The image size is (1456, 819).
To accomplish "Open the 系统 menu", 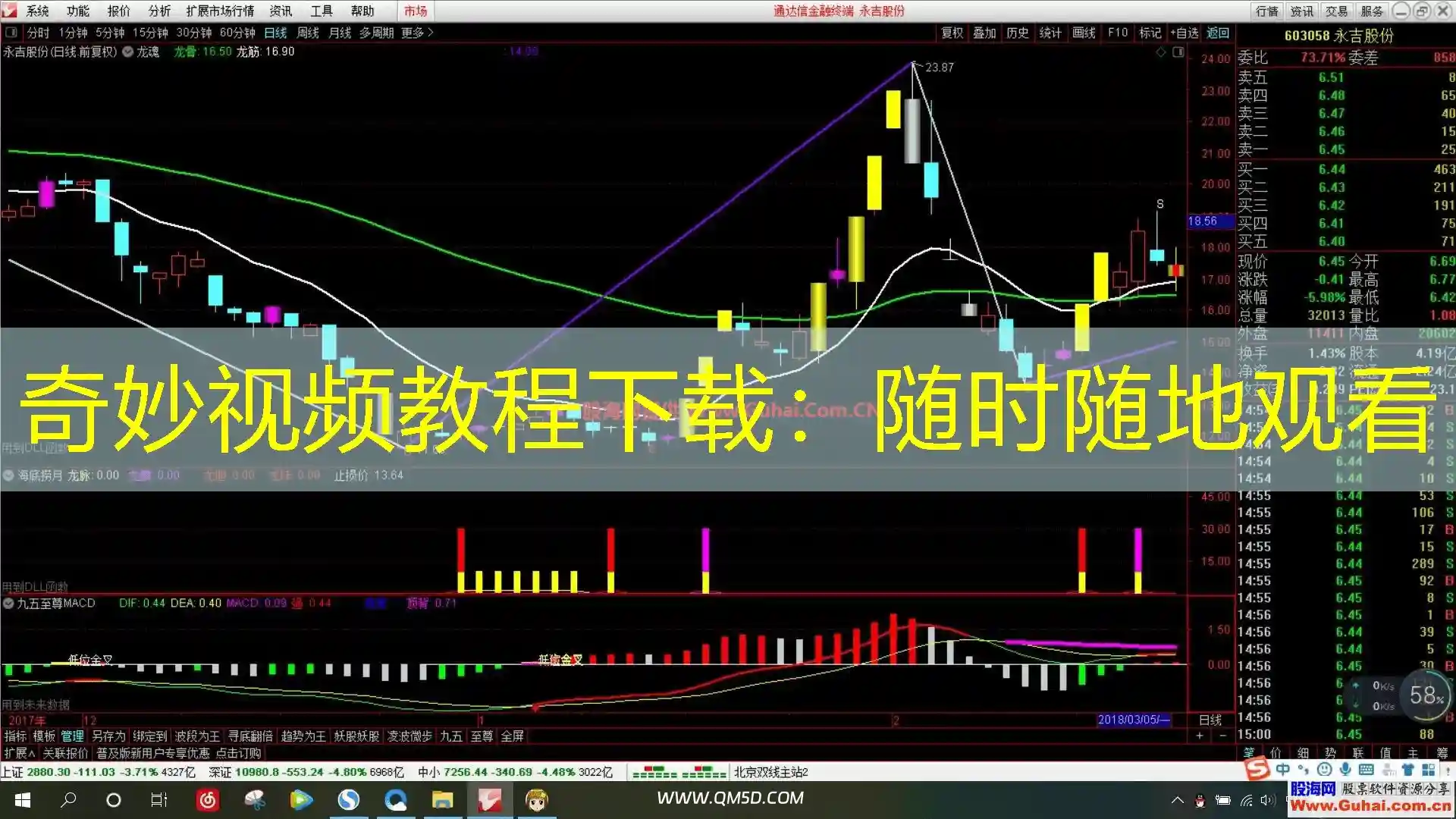I will tap(37, 11).
